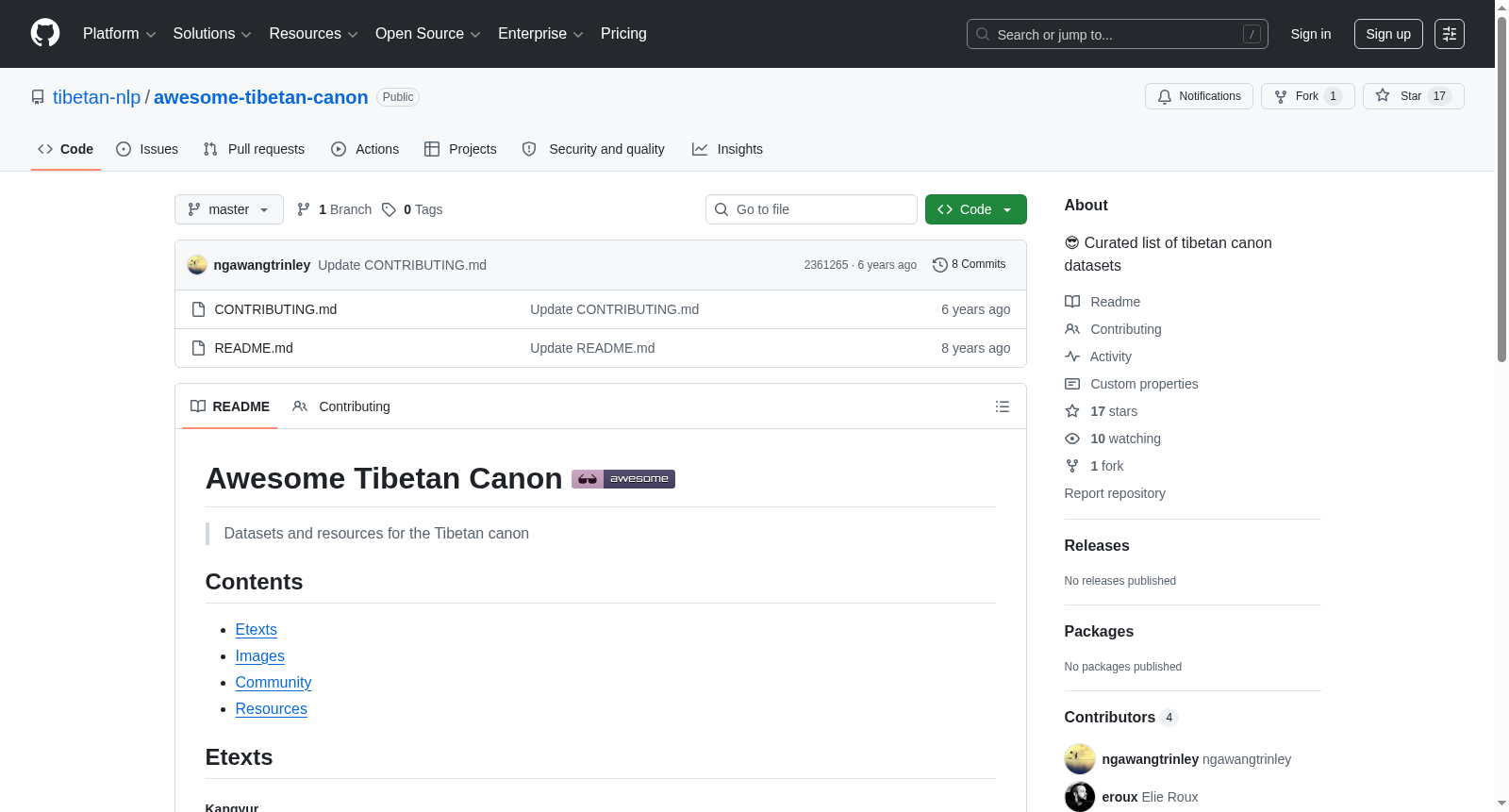Open the Issues tab
The image size is (1509, 812).
click(147, 149)
